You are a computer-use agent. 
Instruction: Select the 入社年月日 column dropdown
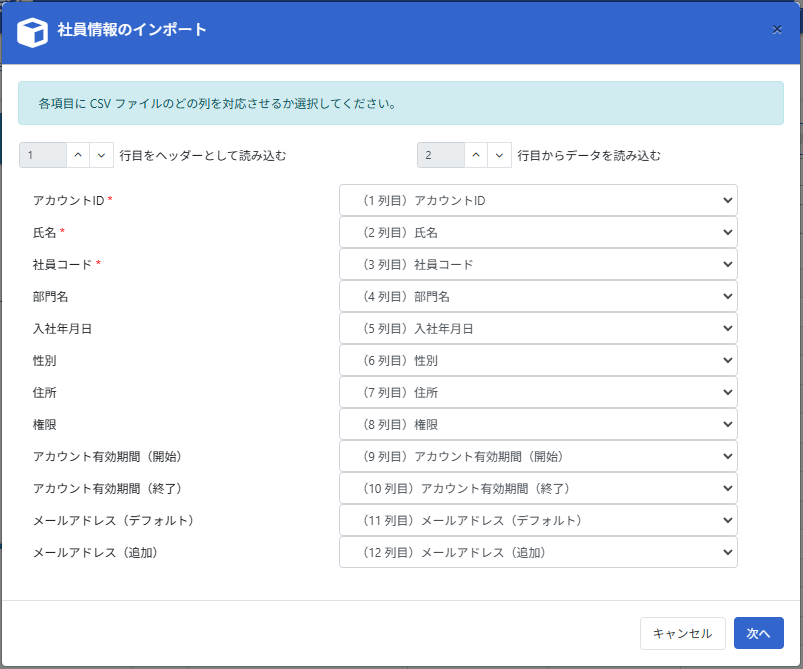coord(538,328)
